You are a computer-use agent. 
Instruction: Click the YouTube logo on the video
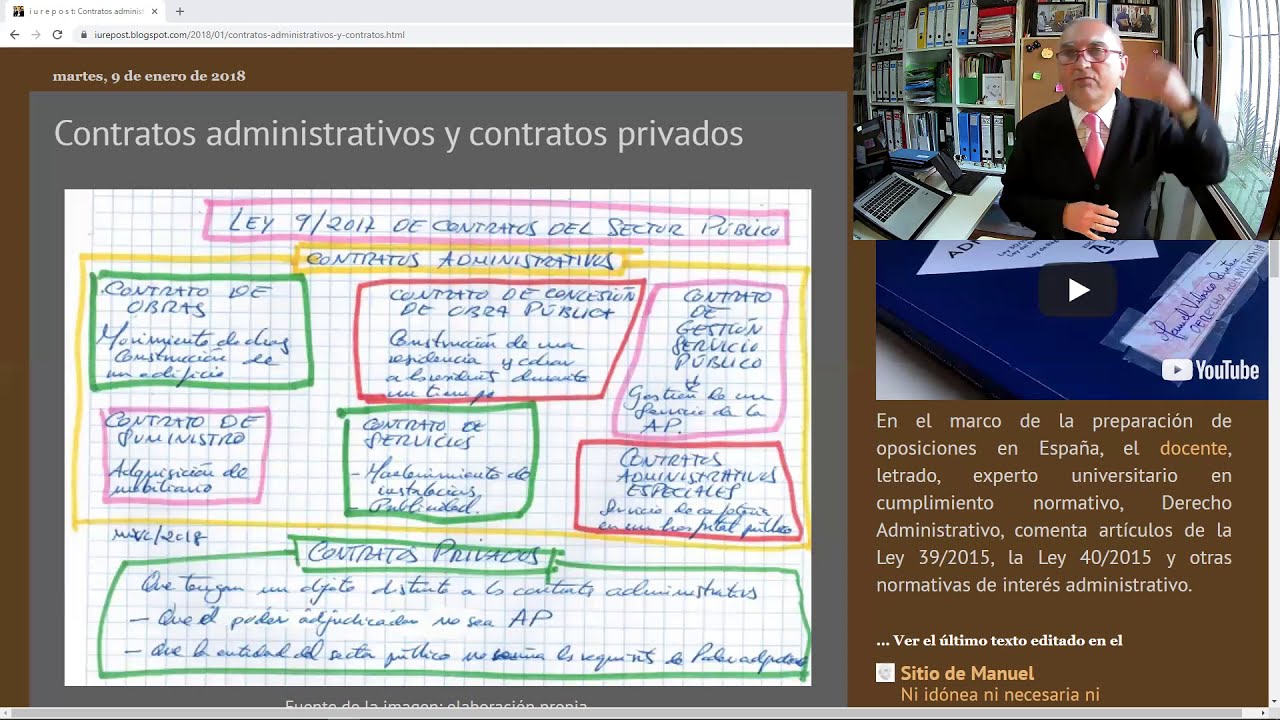pos(1210,370)
